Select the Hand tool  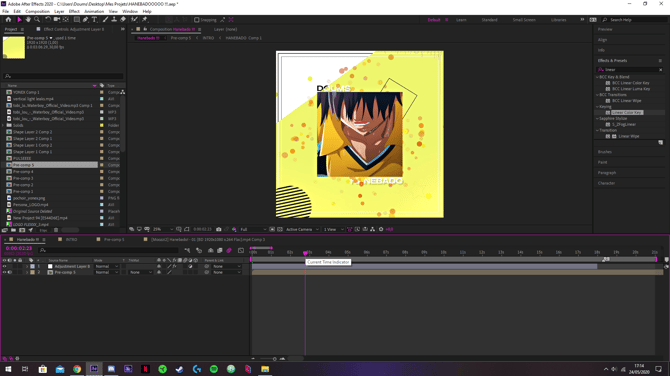click(x=28, y=20)
